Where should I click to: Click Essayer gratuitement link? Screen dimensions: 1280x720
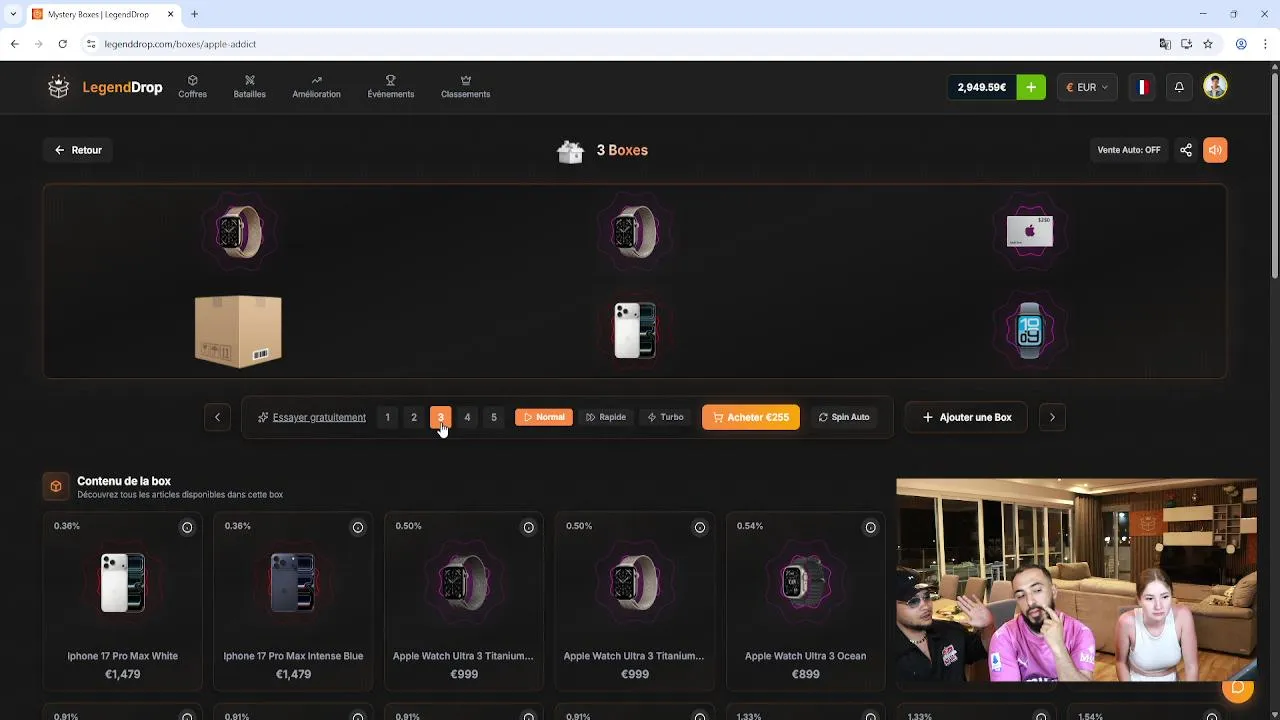(312, 417)
